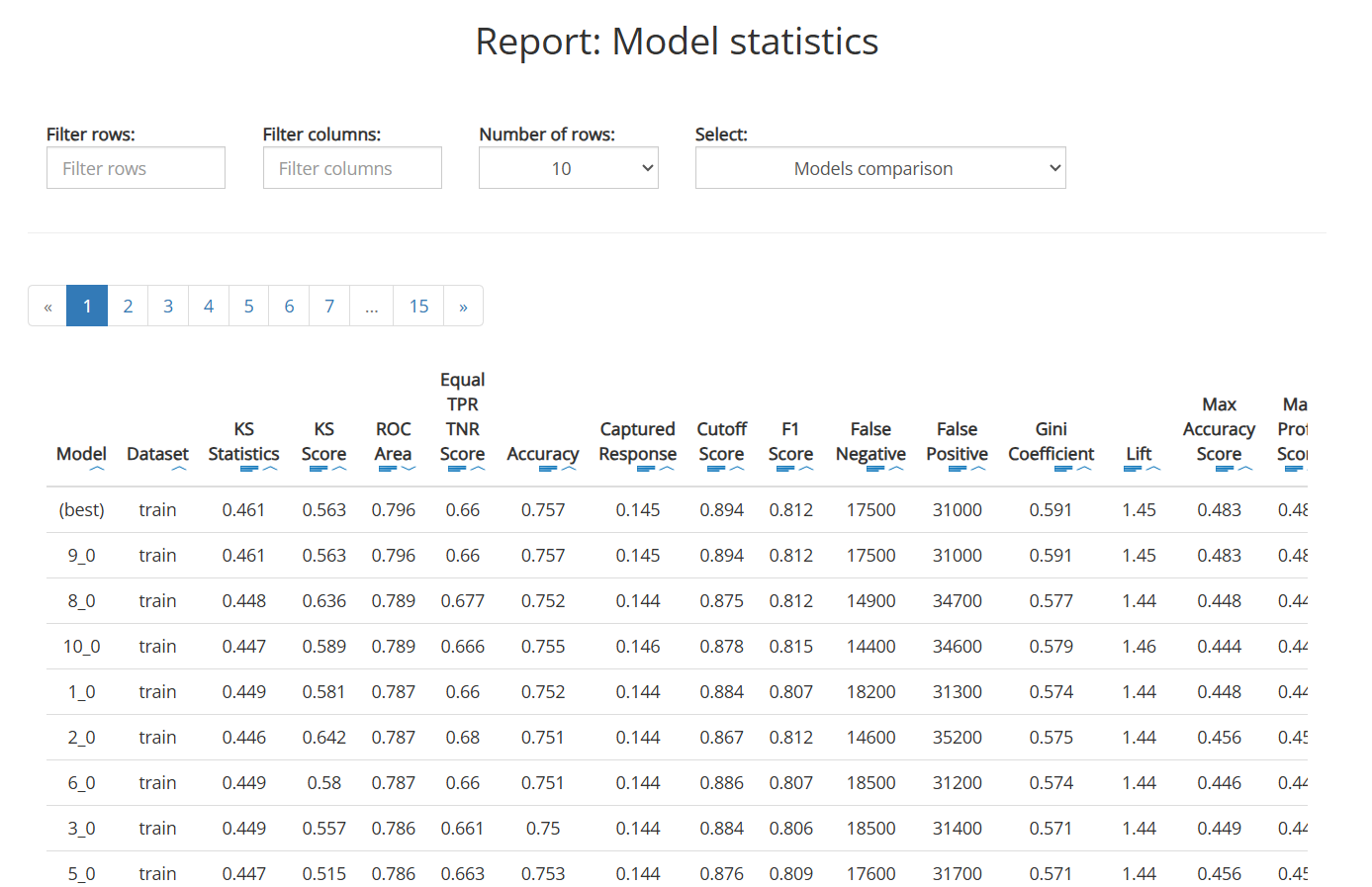This screenshot has width=1372, height=887.
Task: Click the bar-chart icon under KS Statistics
Action: (249, 469)
